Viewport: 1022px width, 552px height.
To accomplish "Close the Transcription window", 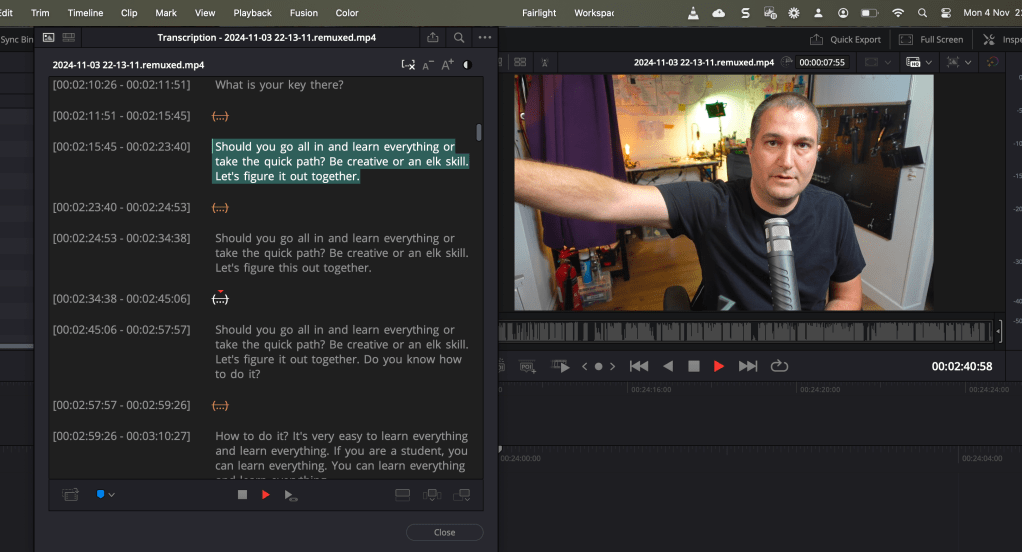I will tap(445, 532).
